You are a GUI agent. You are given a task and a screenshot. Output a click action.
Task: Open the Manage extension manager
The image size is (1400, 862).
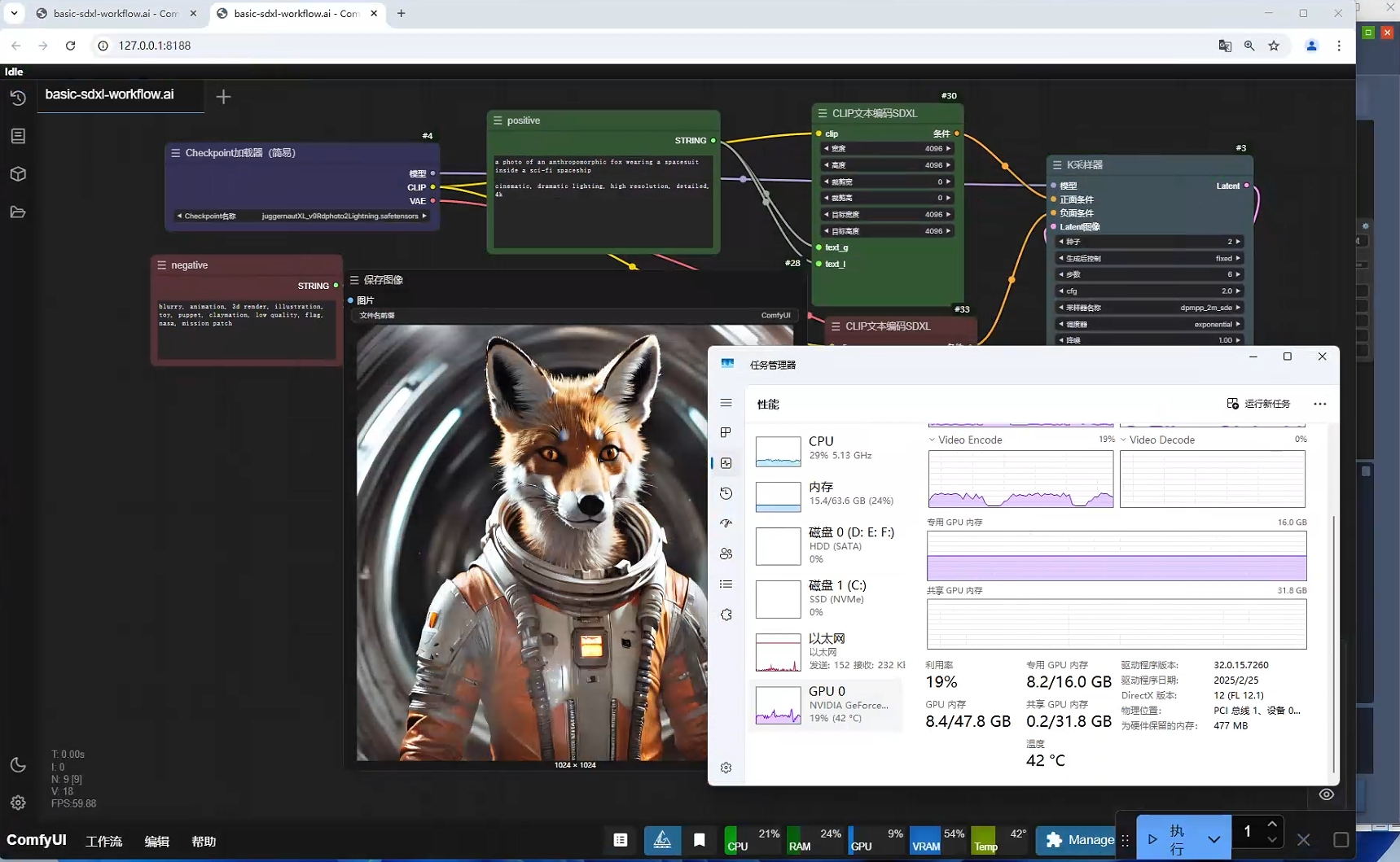(x=1077, y=840)
